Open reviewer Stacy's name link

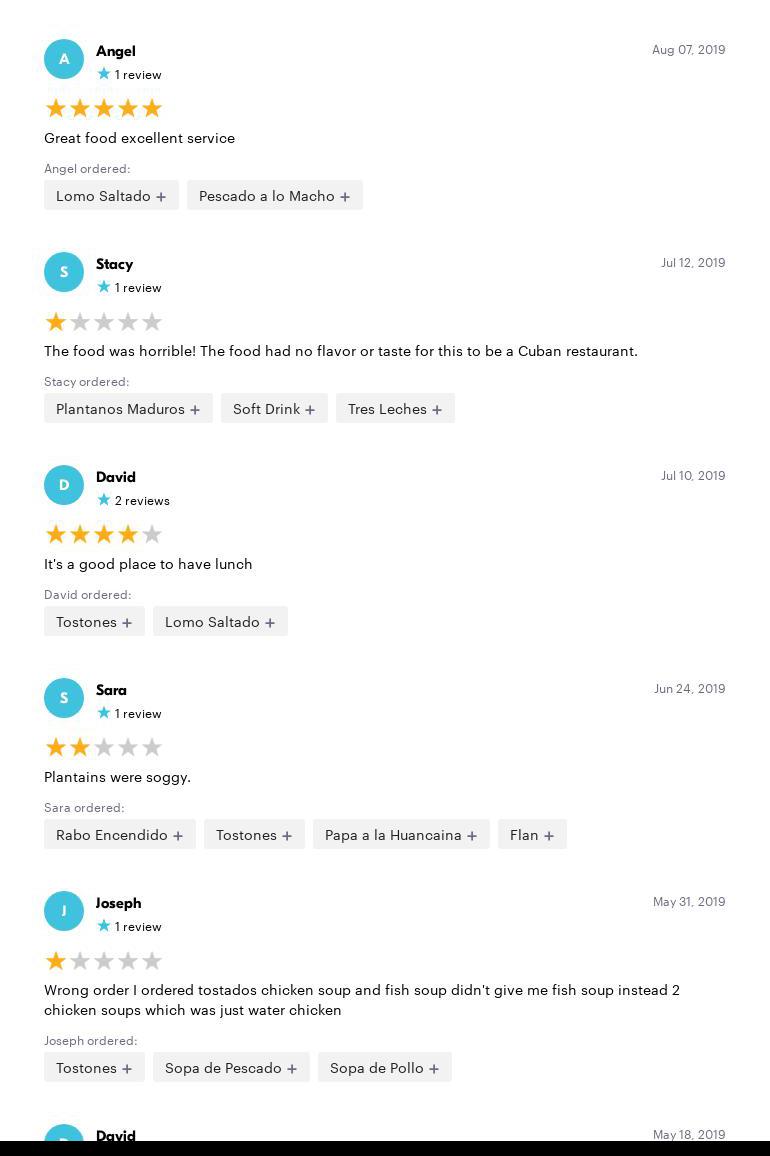[x=114, y=264]
